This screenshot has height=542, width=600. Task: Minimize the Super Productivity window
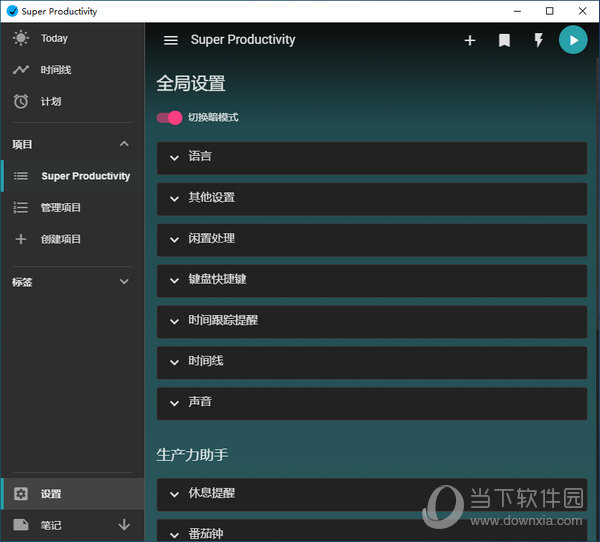coord(517,11)
